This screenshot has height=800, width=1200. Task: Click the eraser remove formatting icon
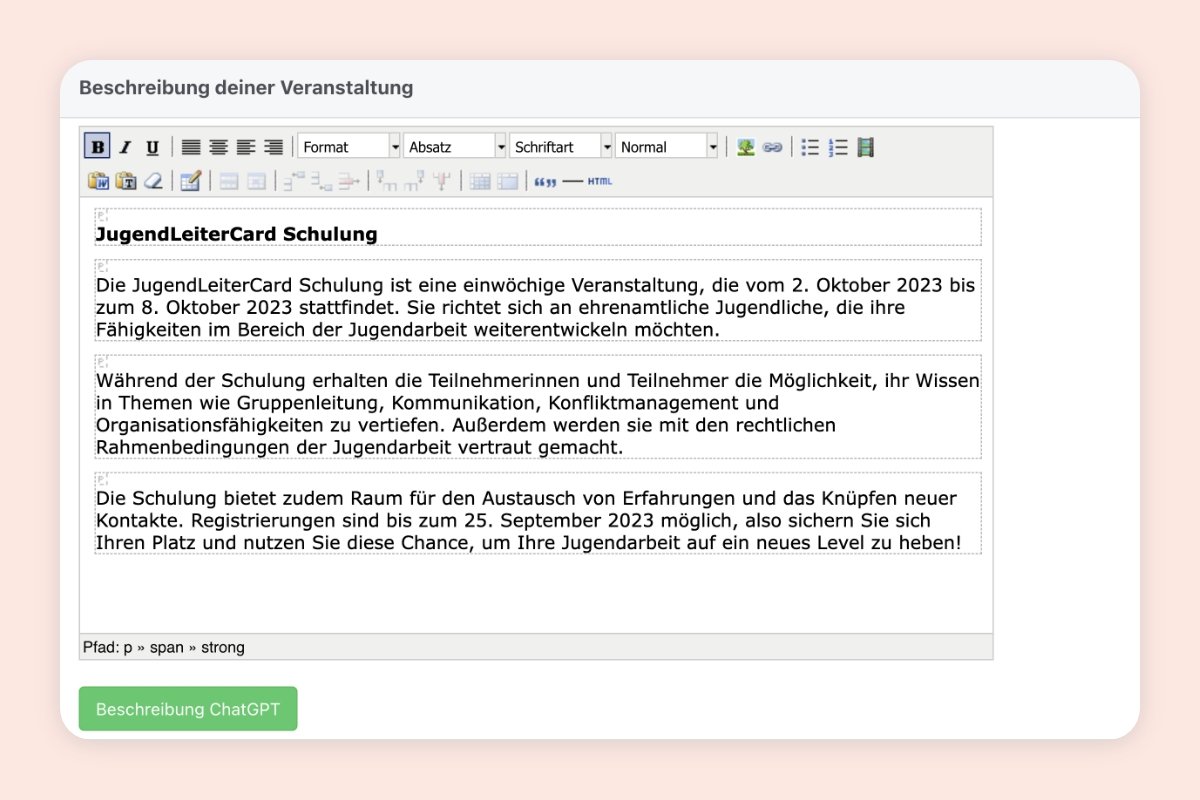(x=152, y=181)
